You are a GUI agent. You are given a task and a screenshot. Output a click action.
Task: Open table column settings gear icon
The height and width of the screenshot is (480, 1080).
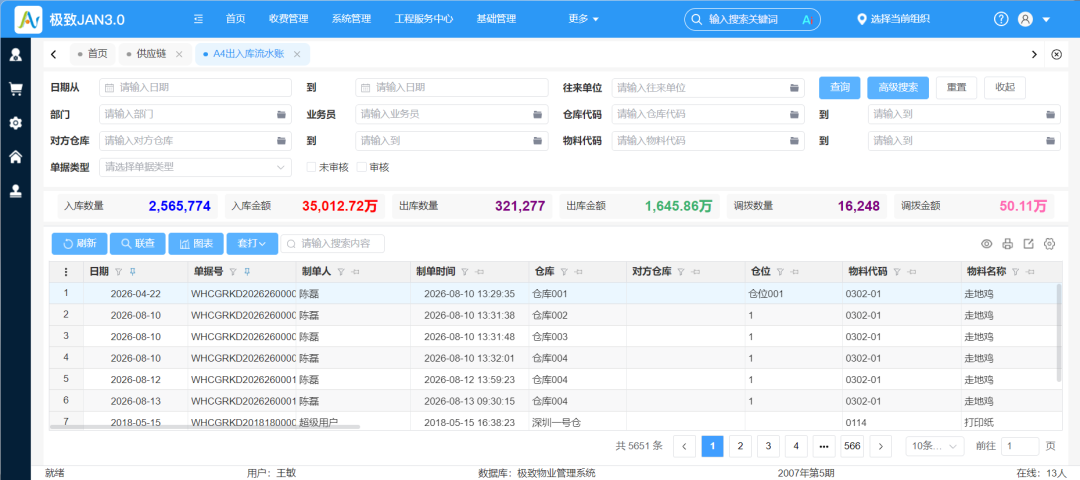1050,244
